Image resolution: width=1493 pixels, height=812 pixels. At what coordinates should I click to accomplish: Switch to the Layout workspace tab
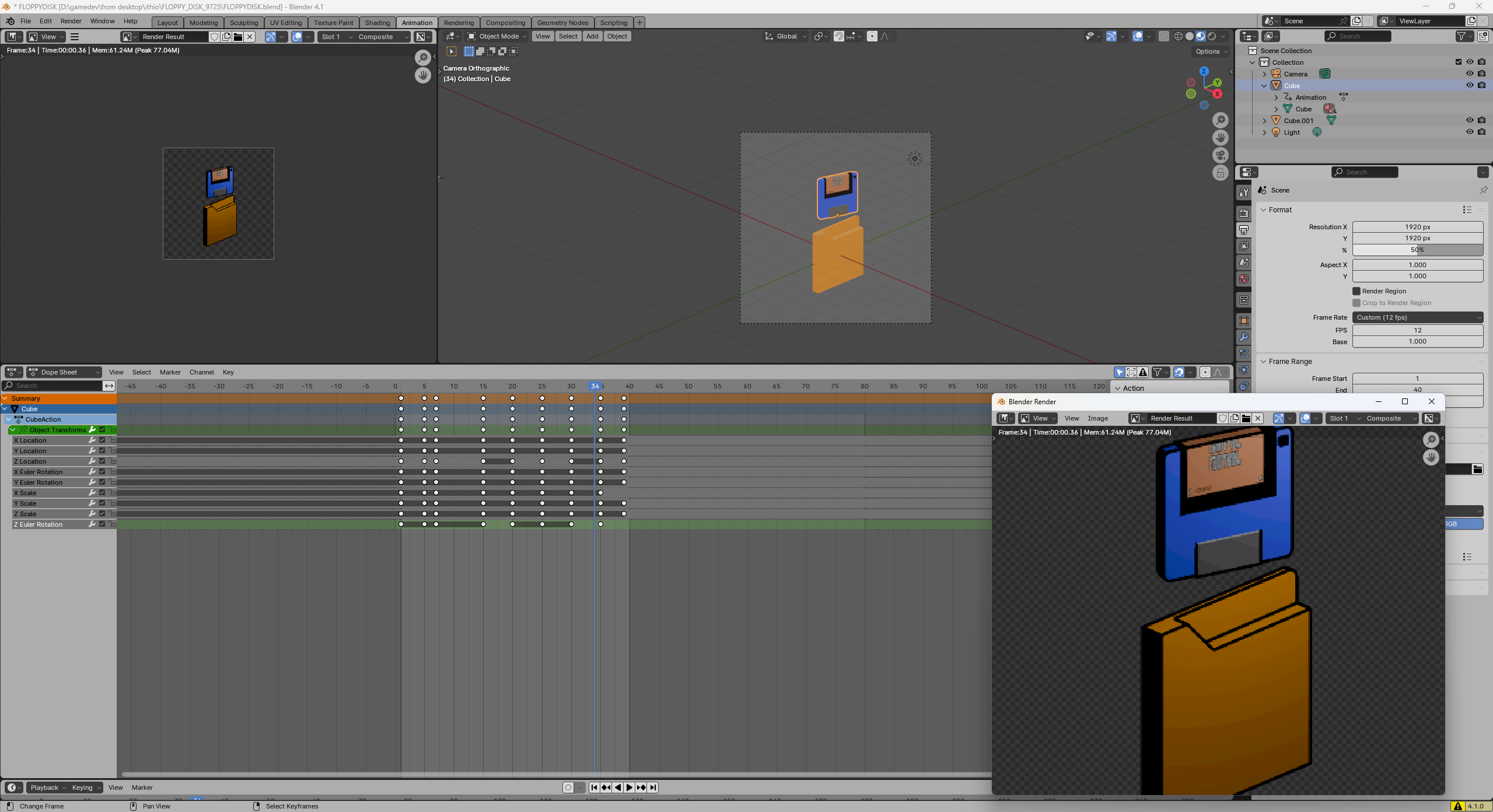tap(167, 23)
